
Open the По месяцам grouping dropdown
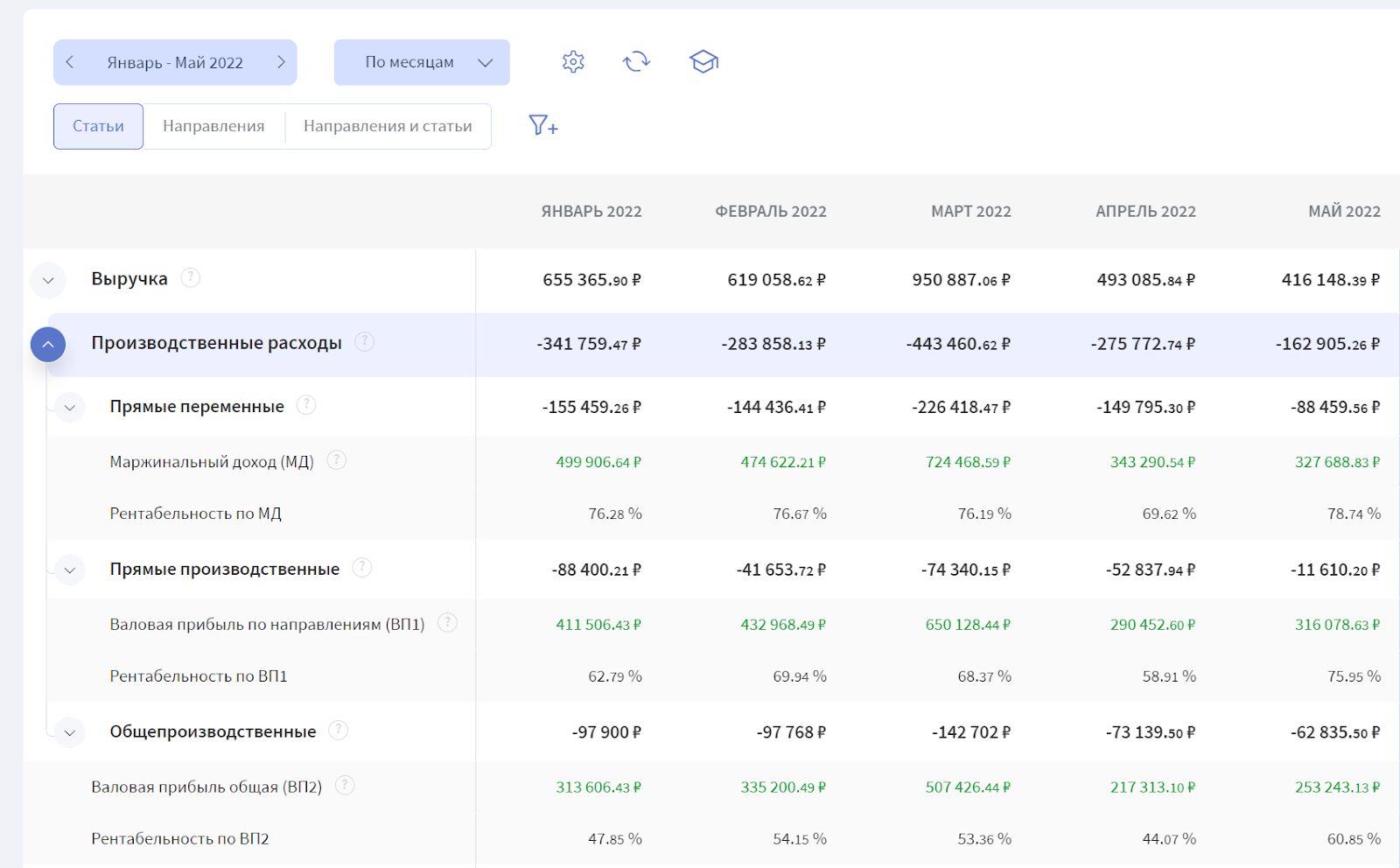coord(422,62)
